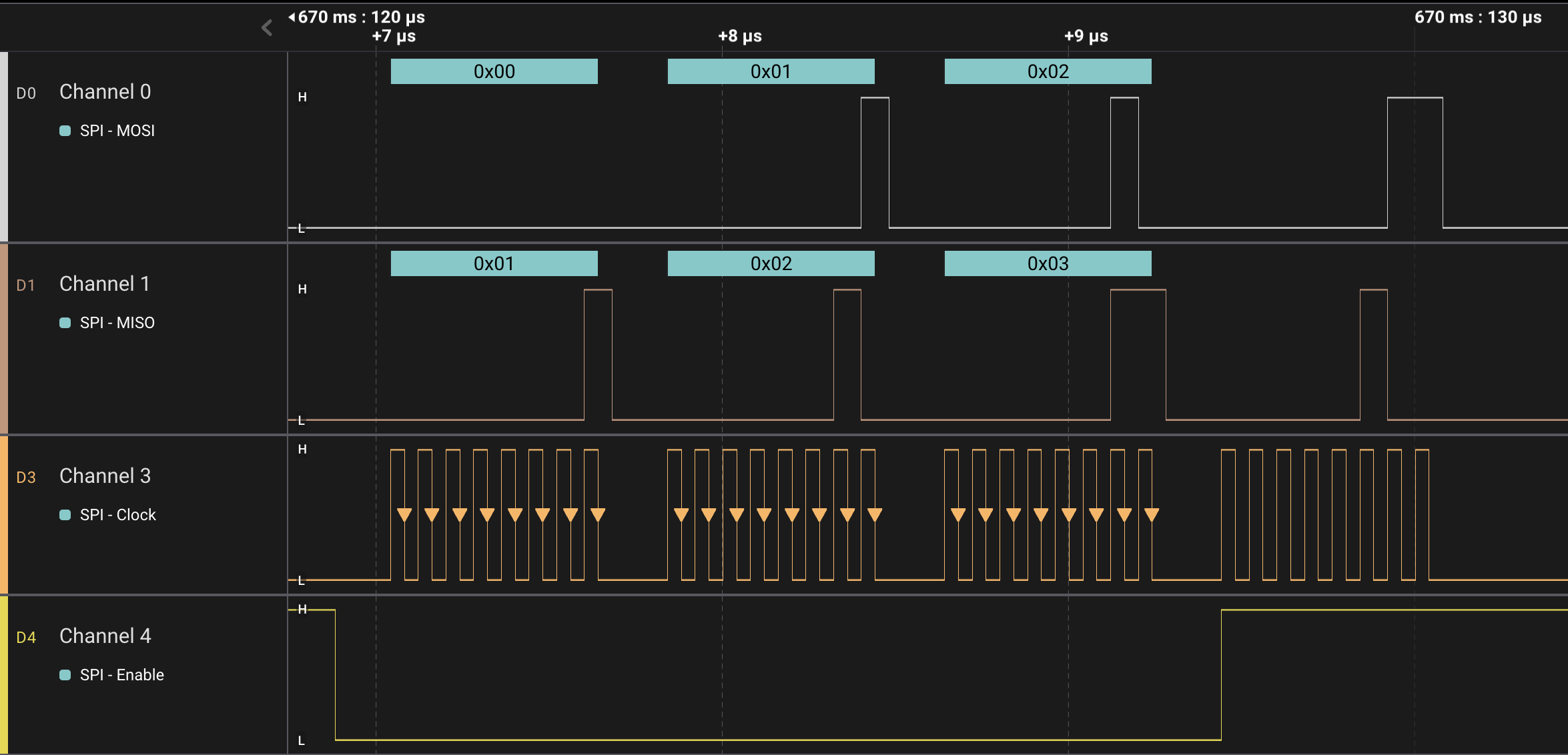Click the SPI - MOSI analyzer indicator dot

pos(65,131)
